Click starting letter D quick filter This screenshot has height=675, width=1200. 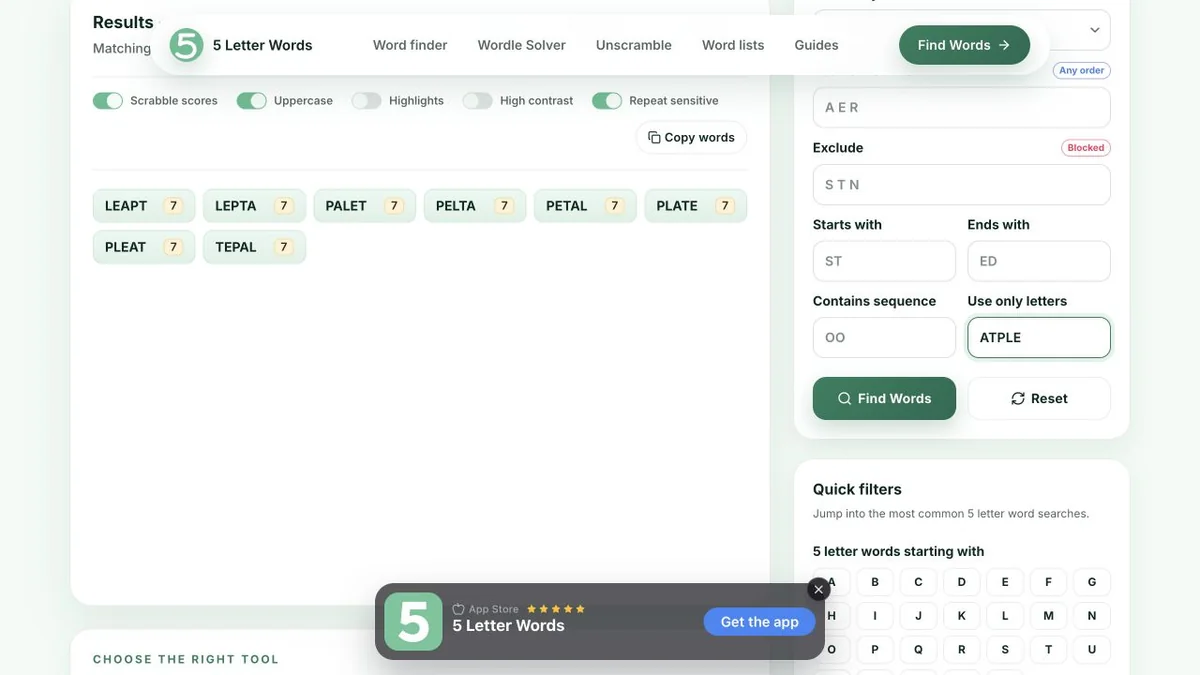(962, 582)
